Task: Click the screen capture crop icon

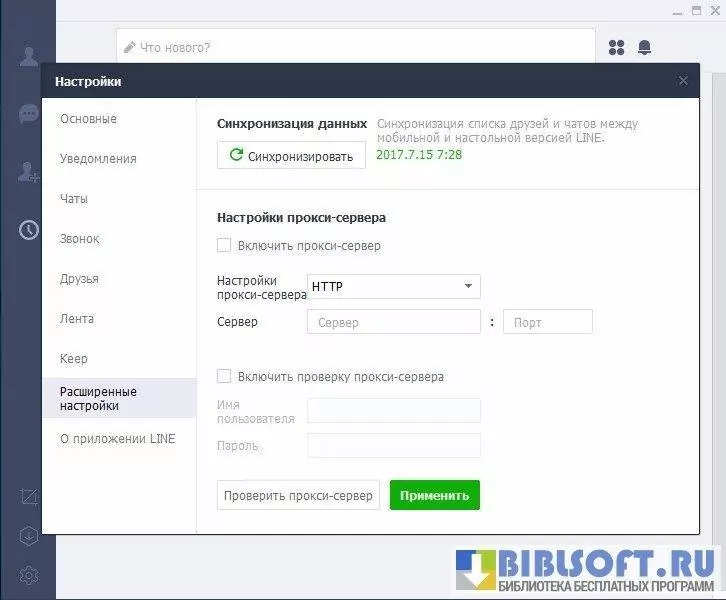Action: 29,496
